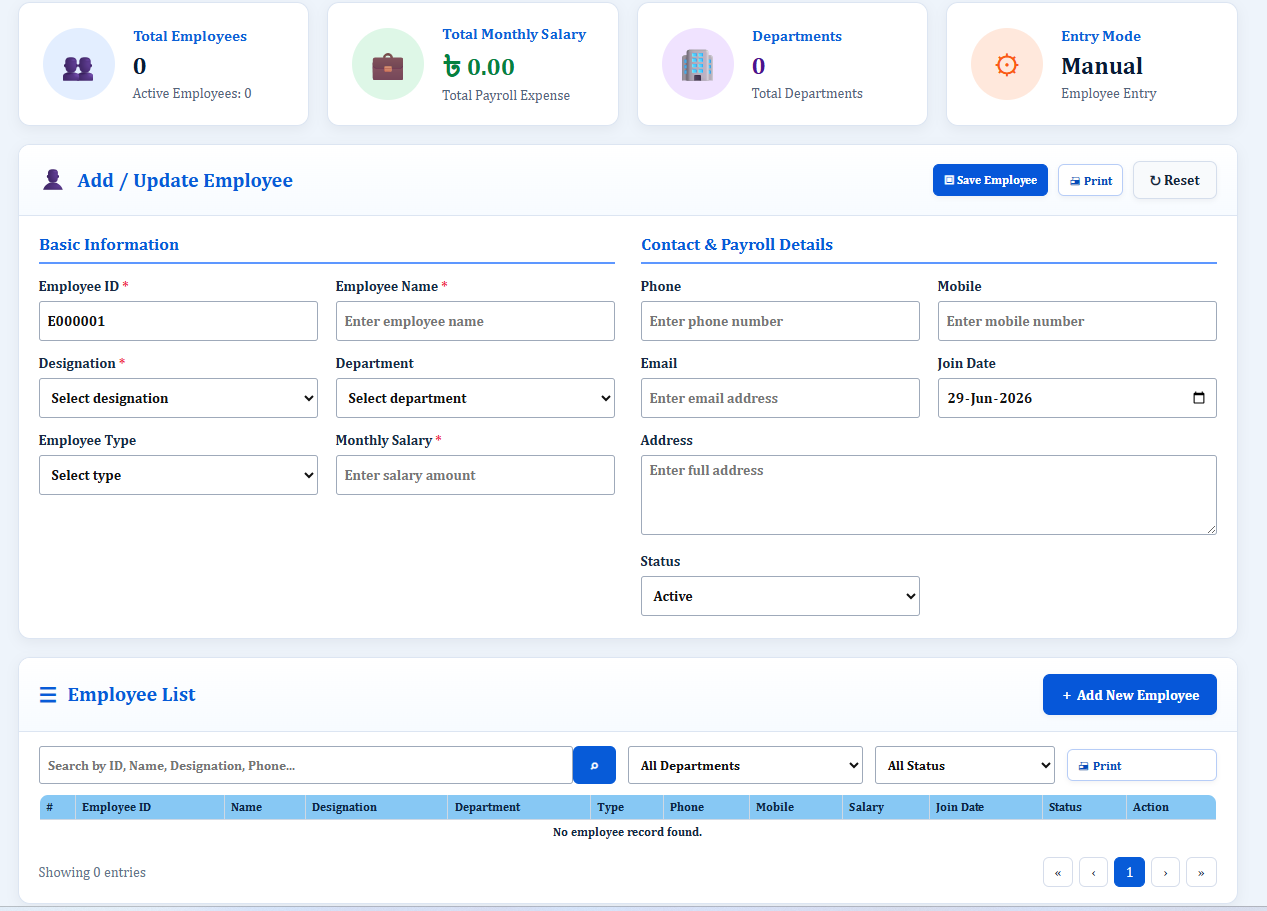
Task: Click the Basic Information section heading
Action: 109,244
